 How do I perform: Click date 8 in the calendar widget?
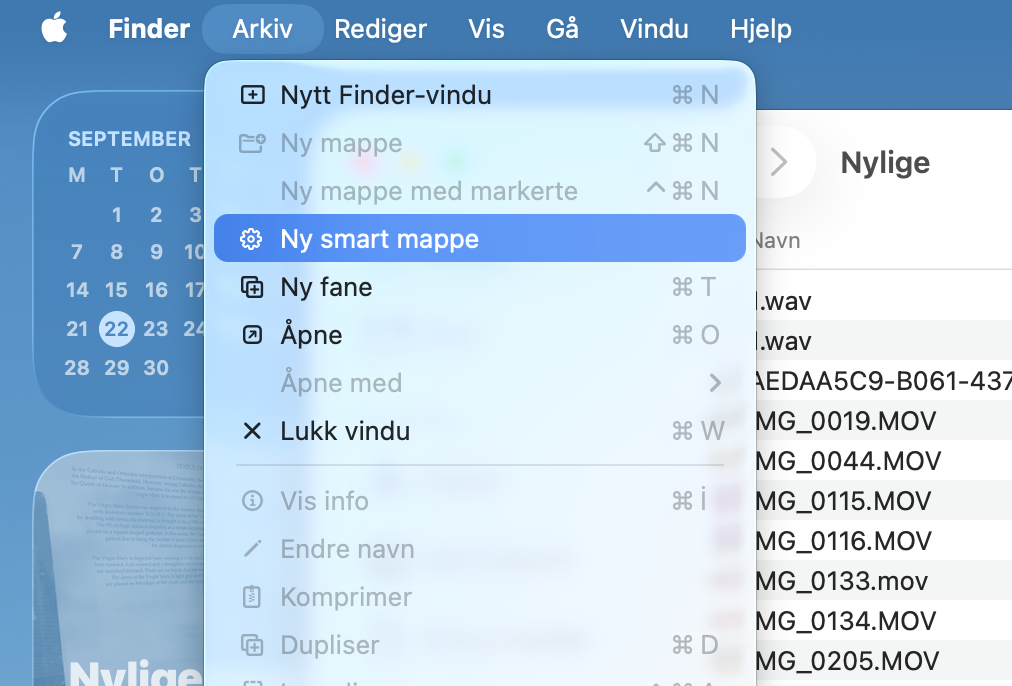116,252
